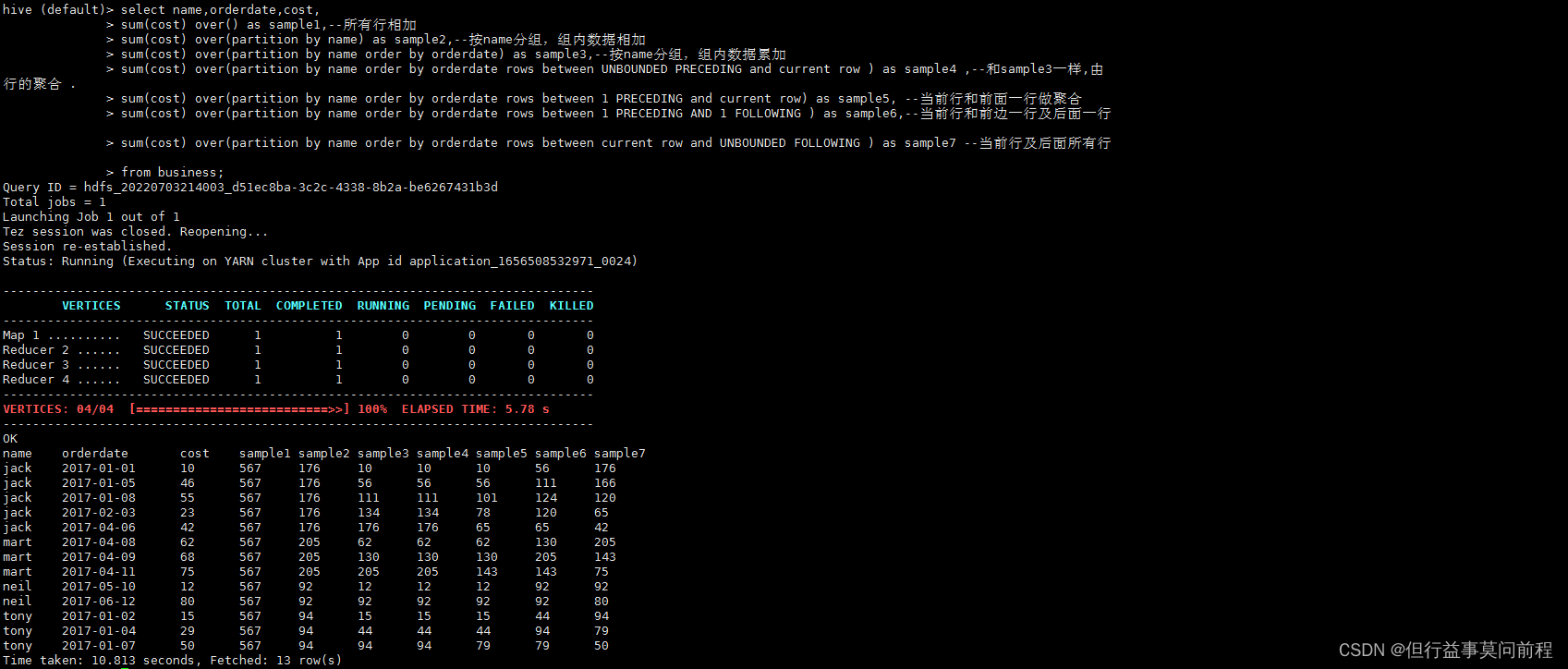The width and height of the screenshot is (1568, 669).
Task: Click the VERTICES column header
Action: 91,306
